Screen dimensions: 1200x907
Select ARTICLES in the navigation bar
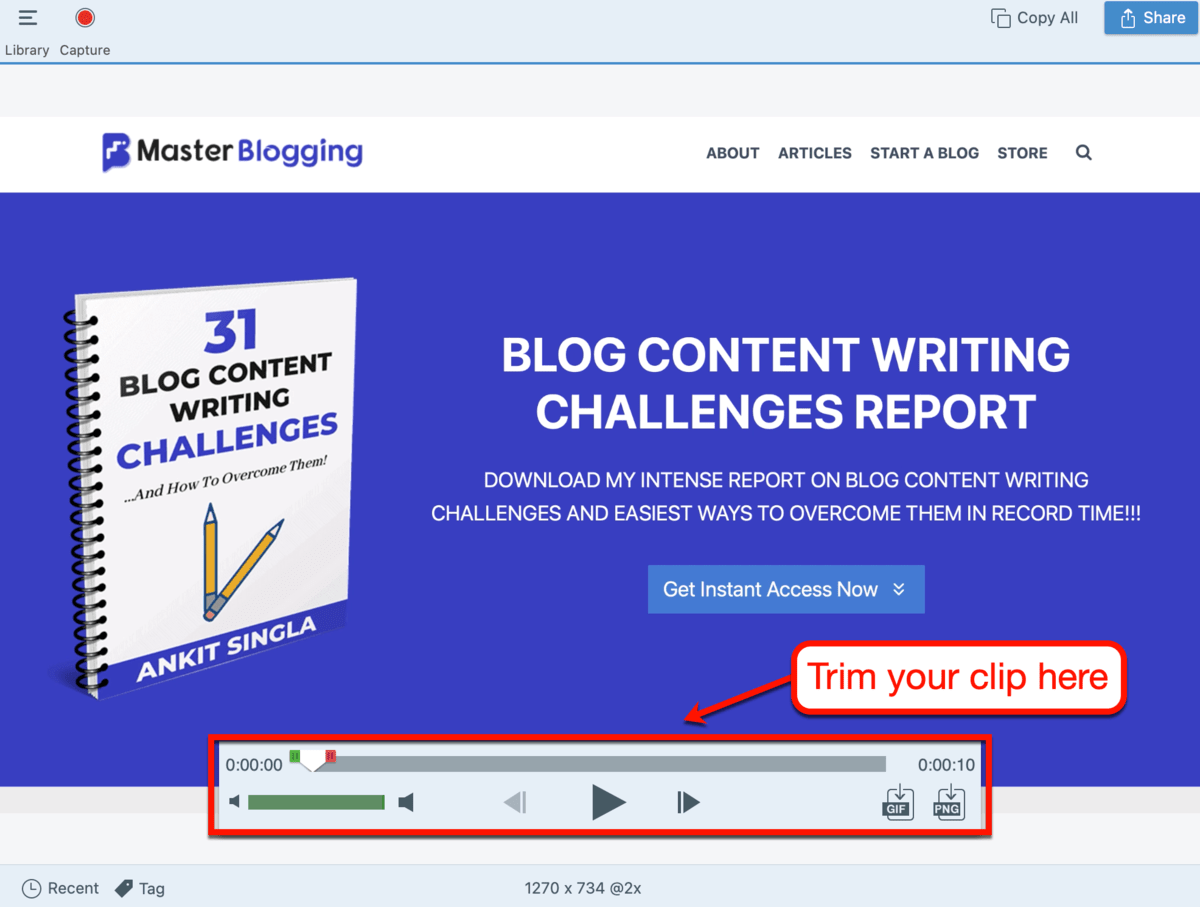coord(815,153)
